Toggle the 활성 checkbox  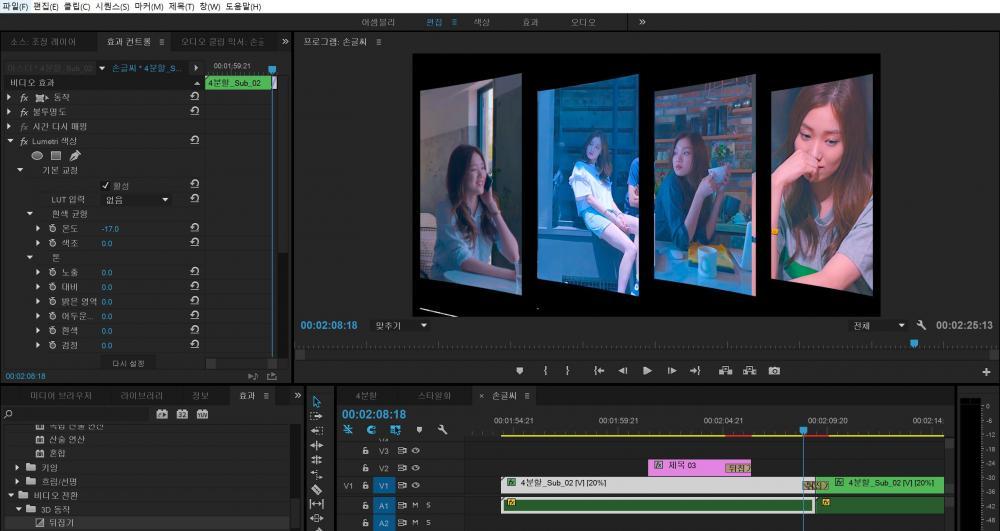(x=105, y=185)
